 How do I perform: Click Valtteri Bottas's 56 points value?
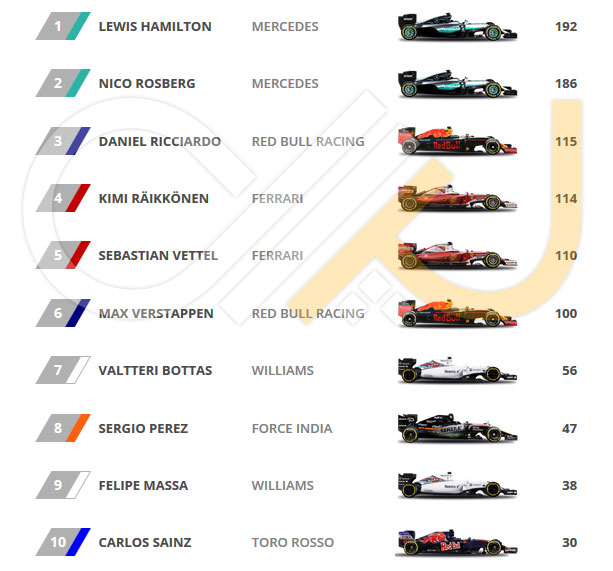[570, 371]
